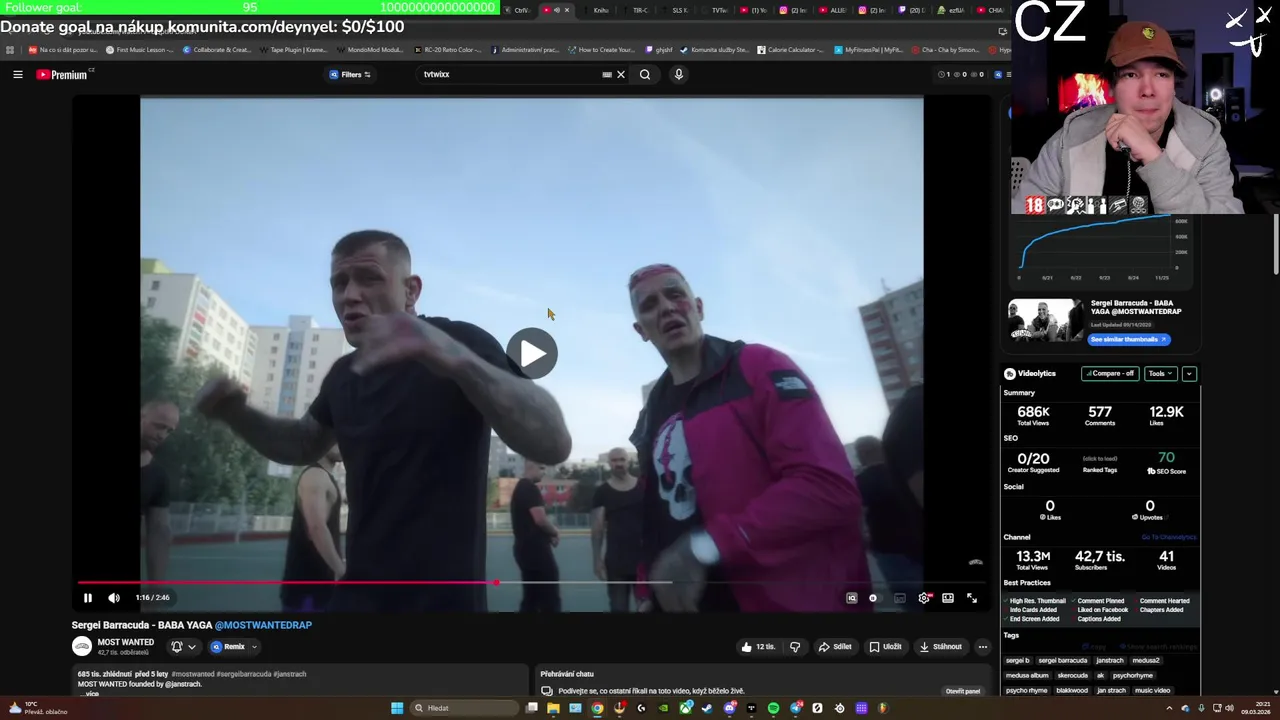Like the video with thumbs up
Image resolution: width=1280 pixels, height=720 pixels.
tap(758, 647)
